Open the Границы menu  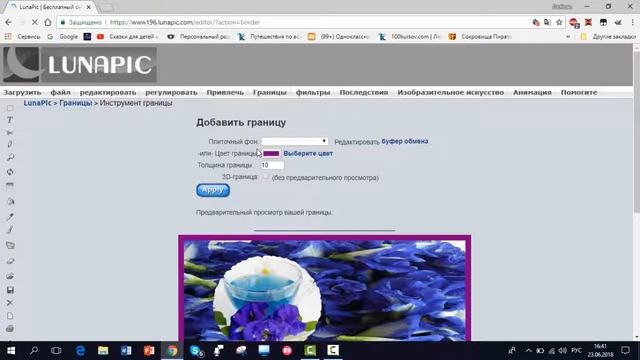pyautogui.click(x=270, y=92)
